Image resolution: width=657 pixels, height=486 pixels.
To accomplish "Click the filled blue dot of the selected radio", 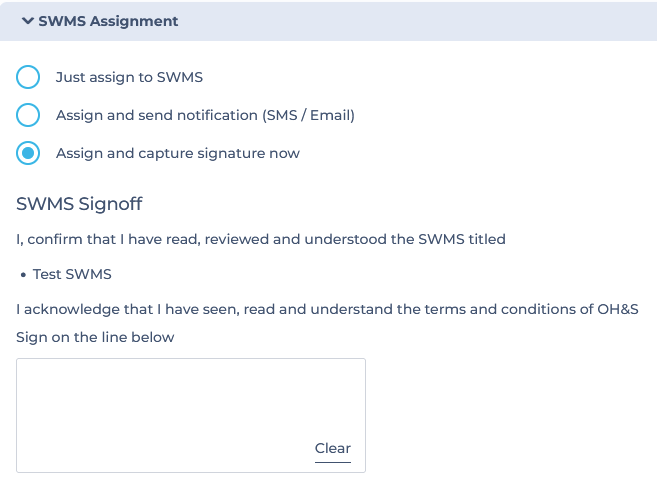I will 28,153.
